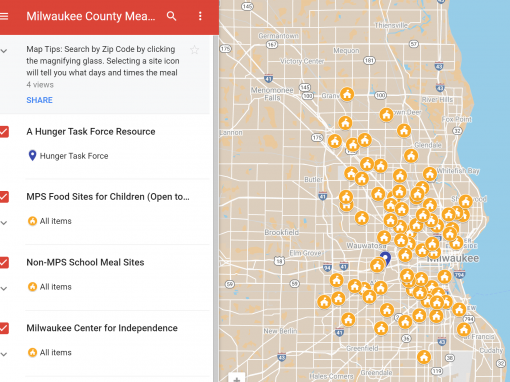Click the meal site marker near Shorewood
The image size is (510, 382).
(466, 201)
